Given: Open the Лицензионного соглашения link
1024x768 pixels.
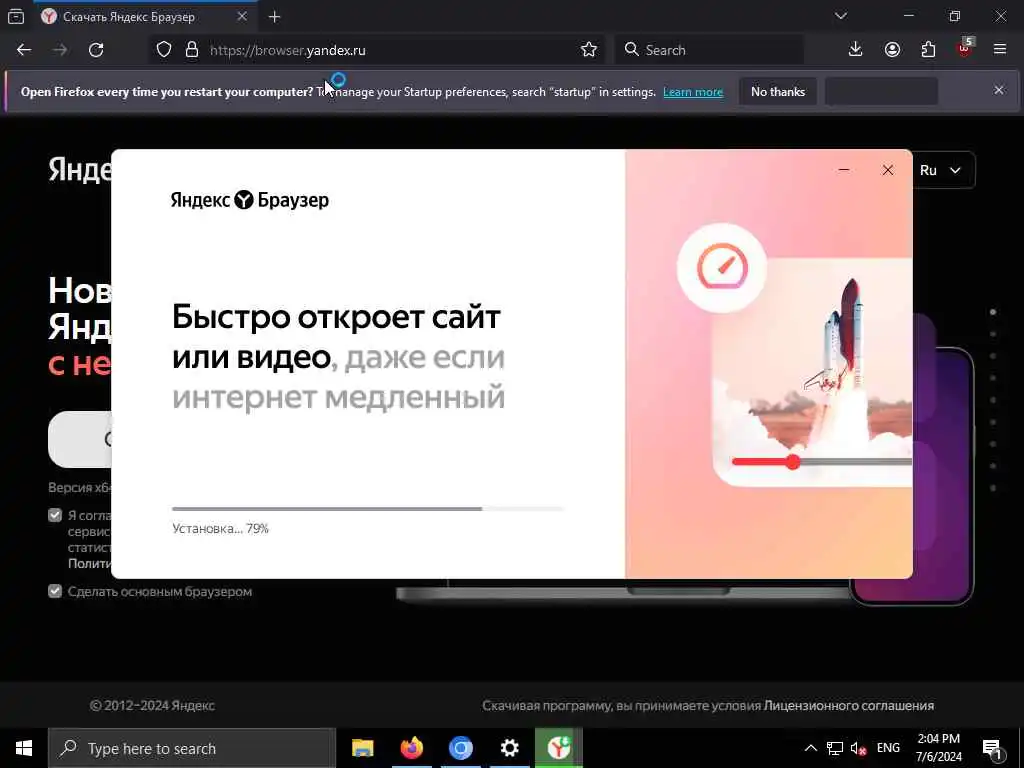Looking at the screenshot, I should coord(848,705).
